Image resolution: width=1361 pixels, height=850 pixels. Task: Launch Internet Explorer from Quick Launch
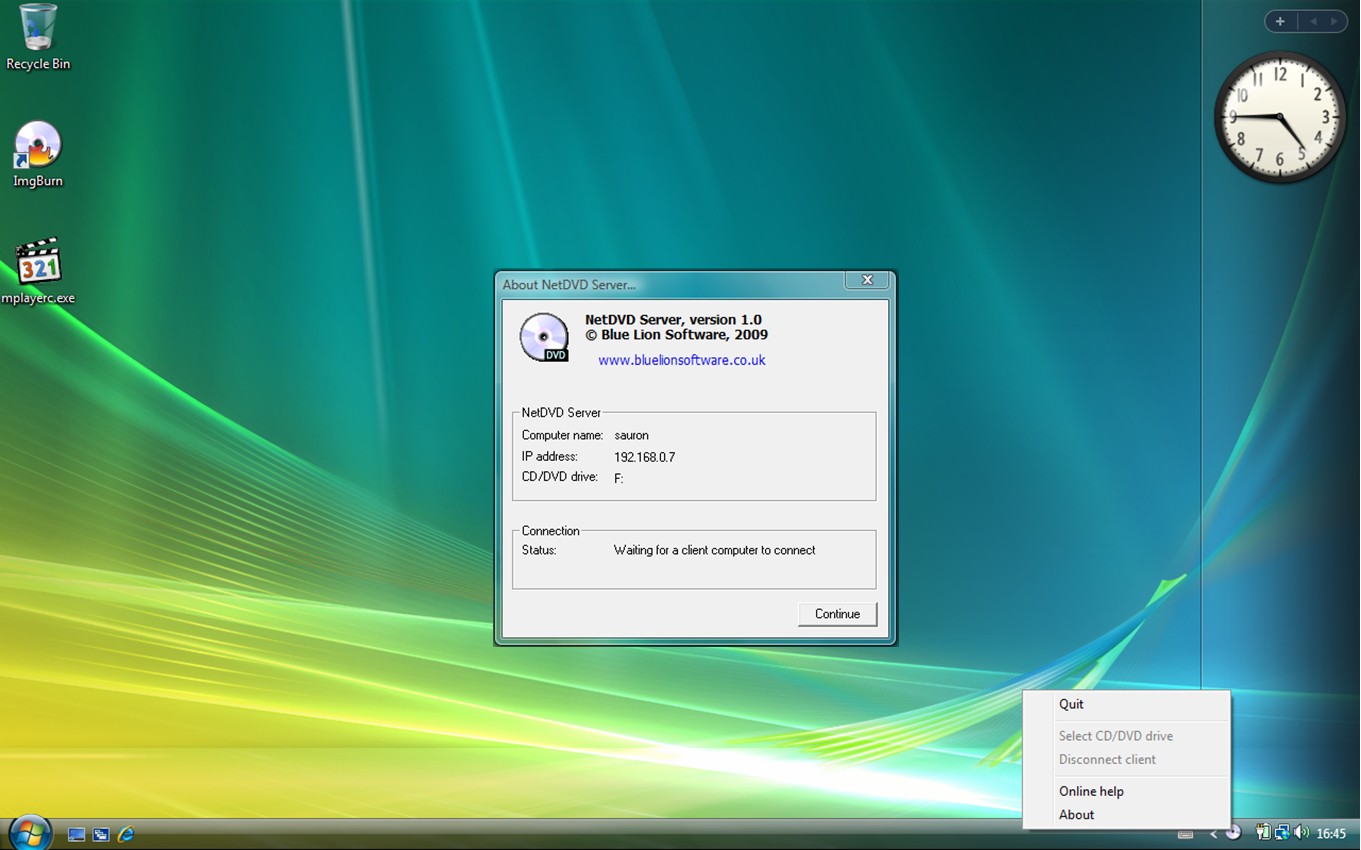[126, 834]
